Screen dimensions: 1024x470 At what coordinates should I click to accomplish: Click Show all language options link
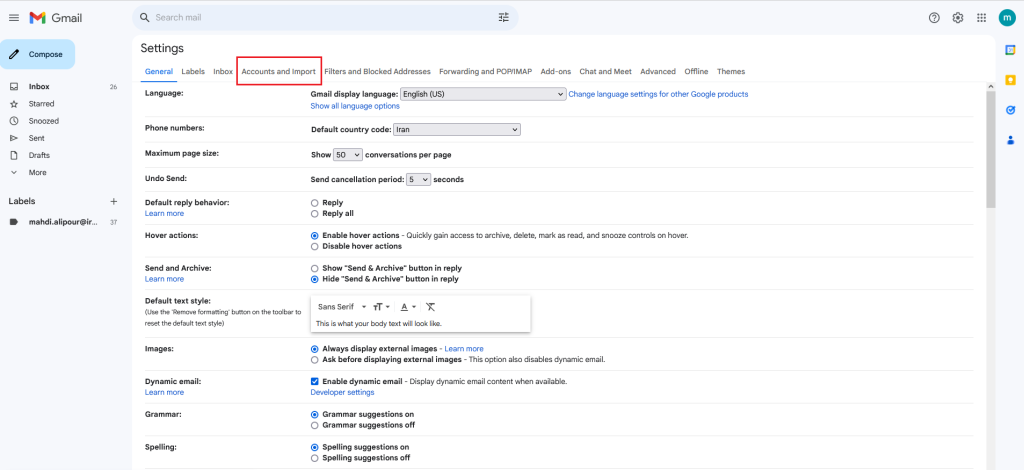click(355, 106)
